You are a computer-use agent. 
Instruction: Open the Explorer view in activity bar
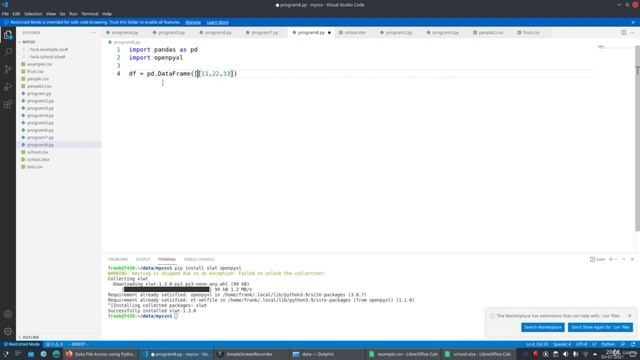(x=8, y=35)
